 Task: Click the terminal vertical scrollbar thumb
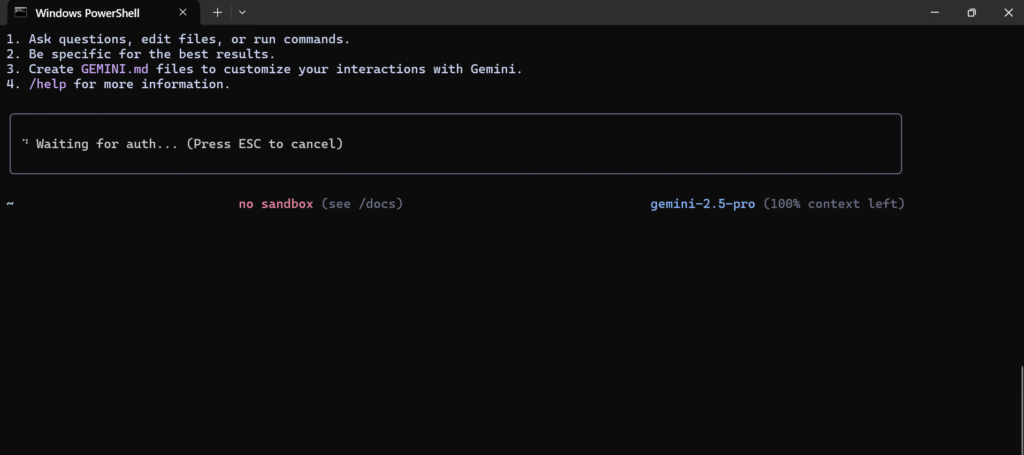point(1021,409)
